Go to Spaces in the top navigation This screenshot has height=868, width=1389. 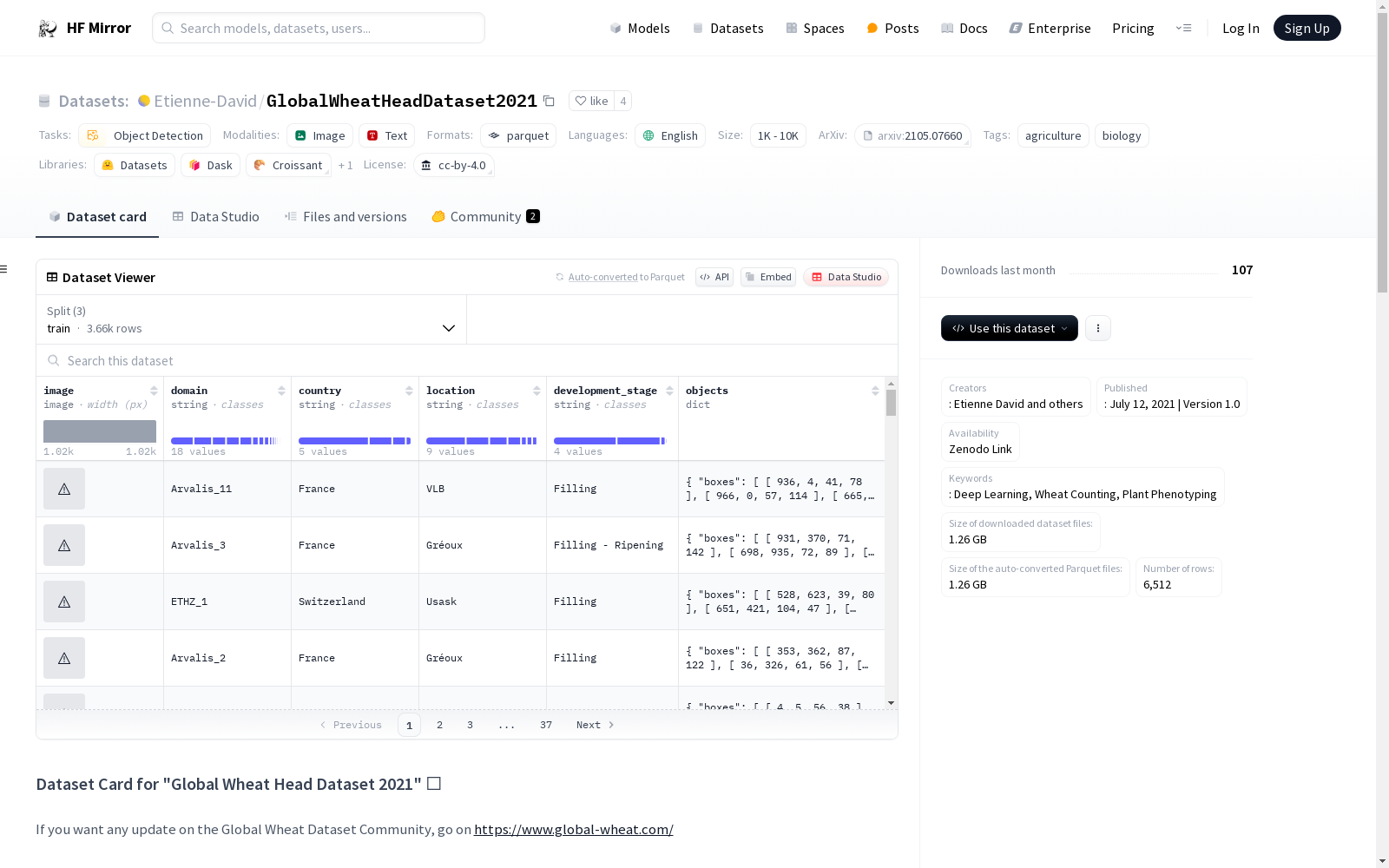click(815, 28)
